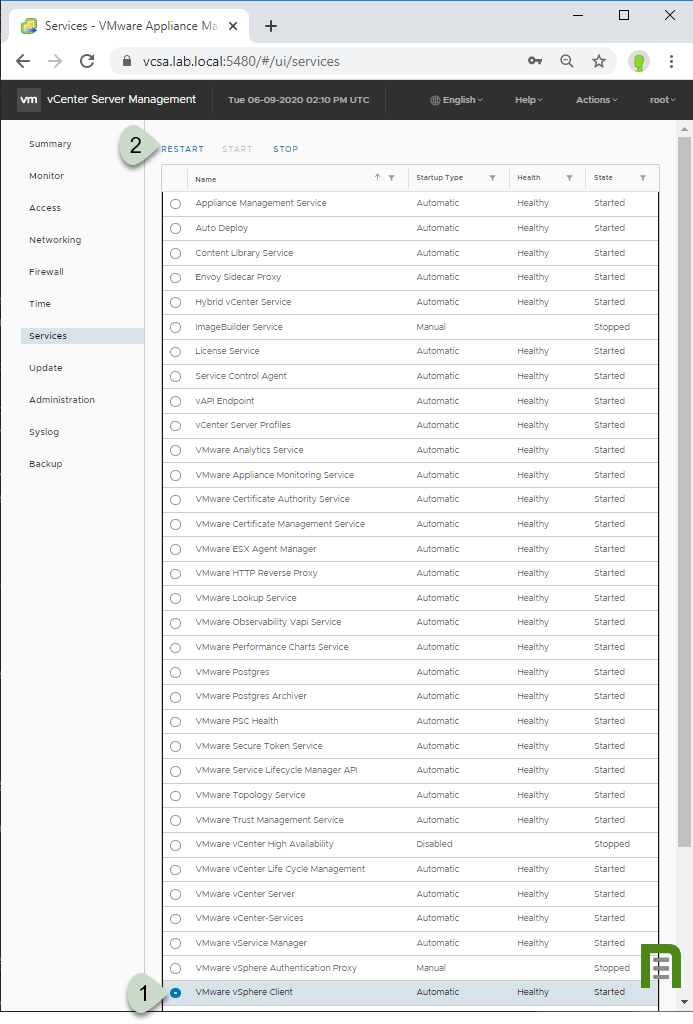This screenshot has width=693, height=1024.
Task: Open a new browser tab
Action: pyautogui.click(x=271, y=26)
